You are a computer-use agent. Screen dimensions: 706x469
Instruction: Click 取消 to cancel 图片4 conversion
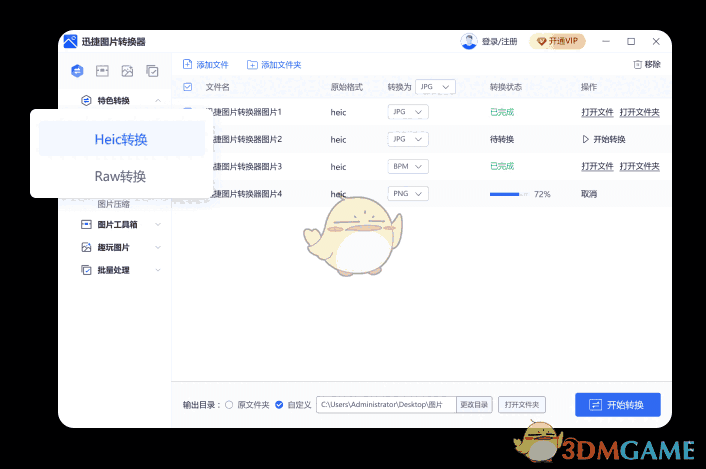pyautogui.click(x=589, y=194)
